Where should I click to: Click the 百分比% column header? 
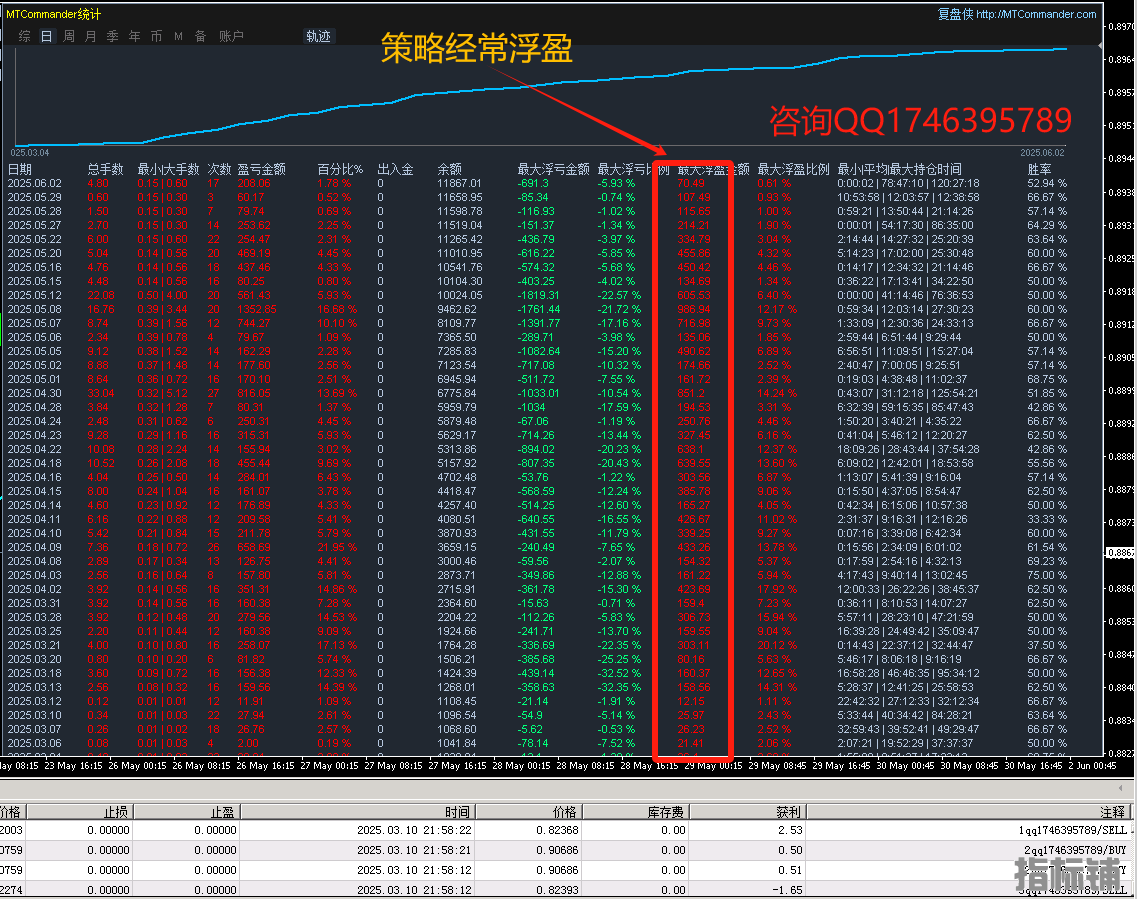pos(340,169)
